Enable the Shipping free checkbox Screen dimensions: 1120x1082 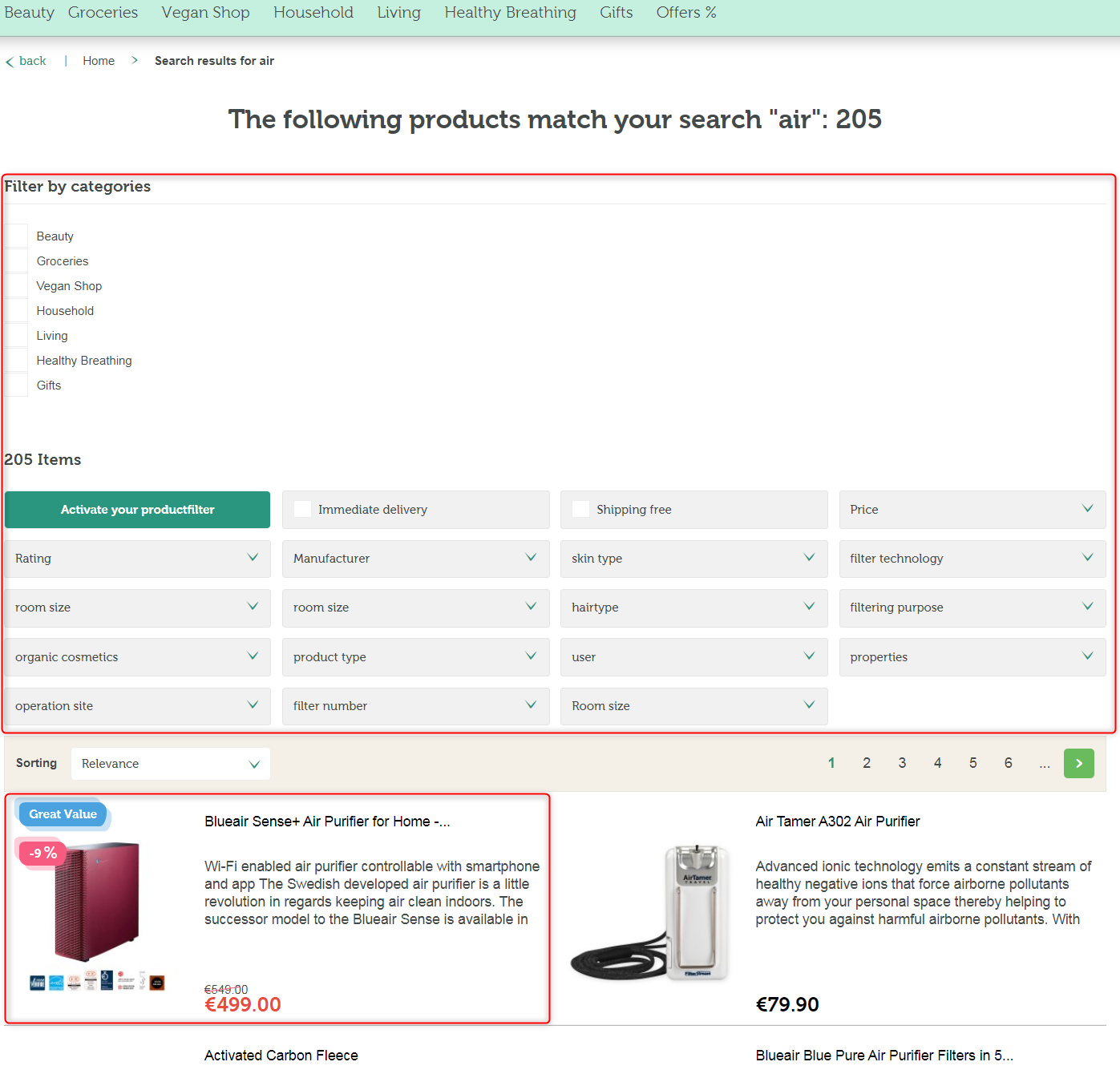[581, 510]
